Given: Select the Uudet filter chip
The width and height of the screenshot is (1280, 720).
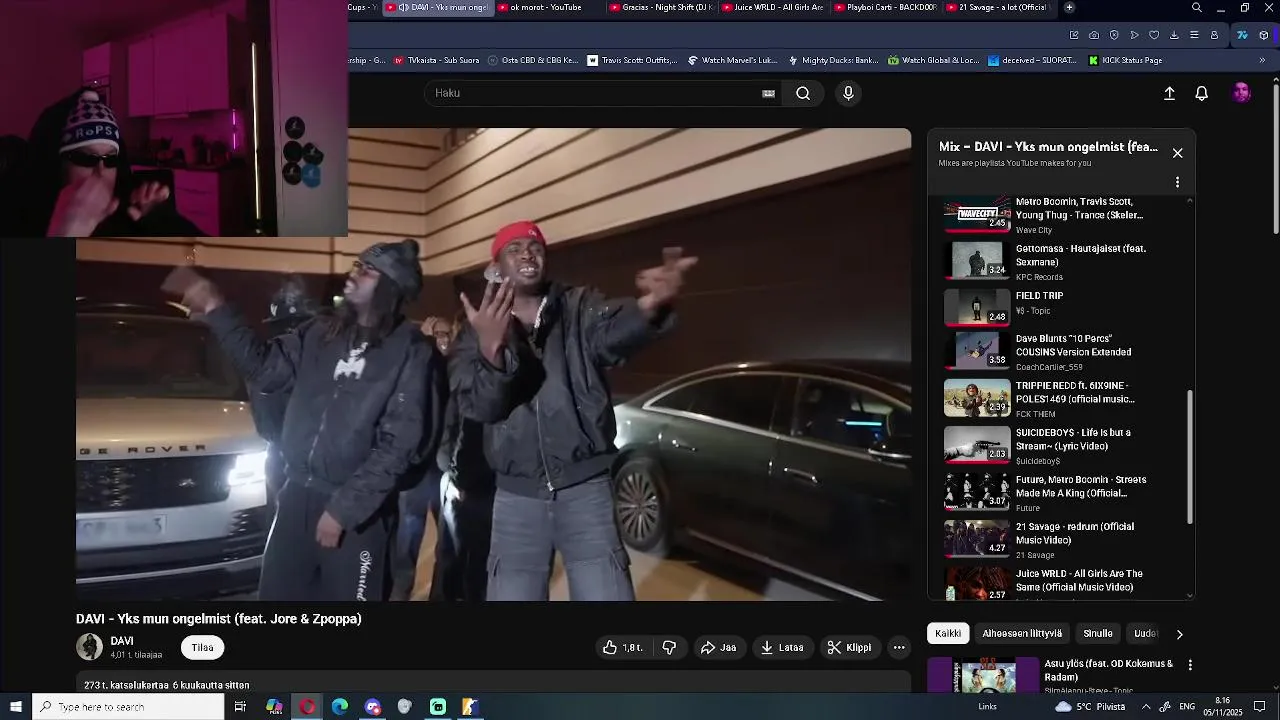Looking at the screenshot, I should pyautogui.click(x=1146, y=633).
